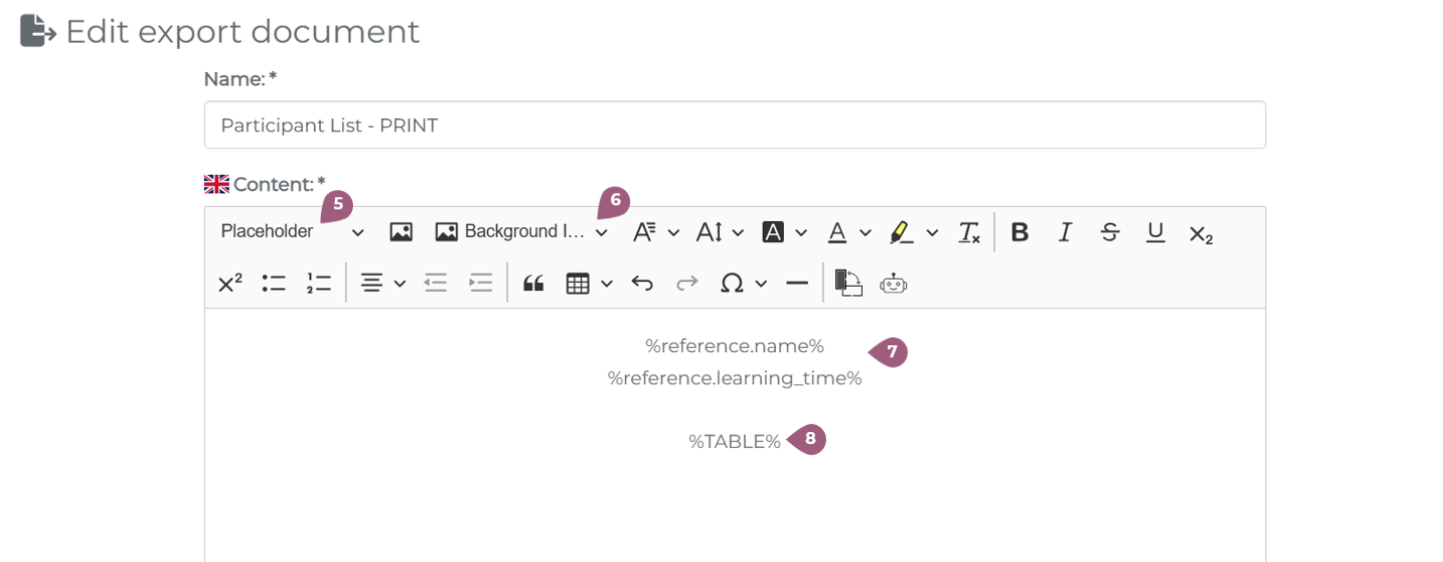The height and width of the screenshot is (562, 1443).
Task: Toggle italic formatting
Action: point(1065,232)
